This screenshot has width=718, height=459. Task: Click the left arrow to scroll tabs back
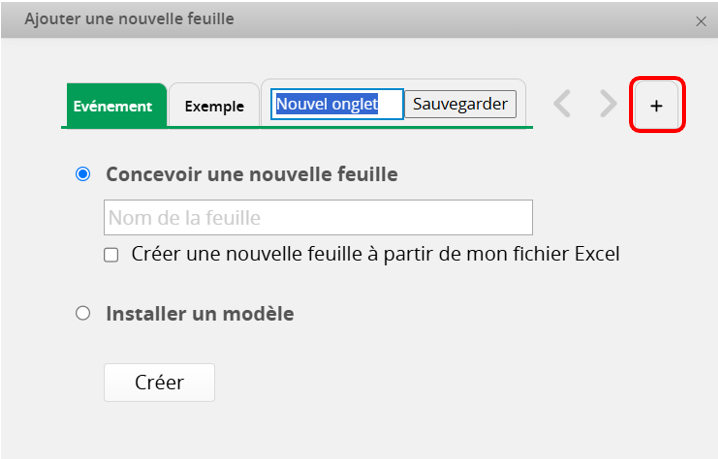point(563,104)
